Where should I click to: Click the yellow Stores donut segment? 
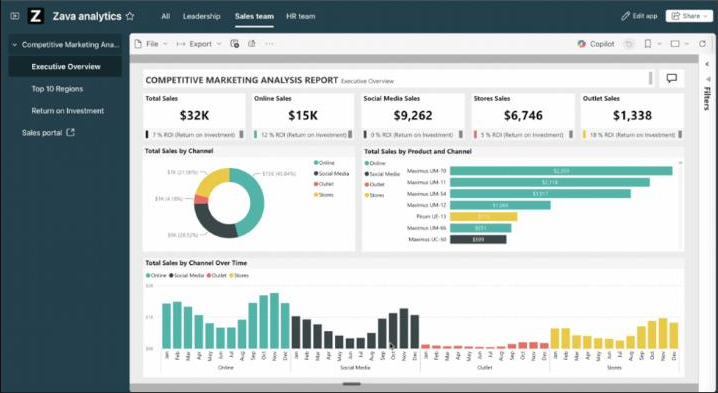[210, 181]
